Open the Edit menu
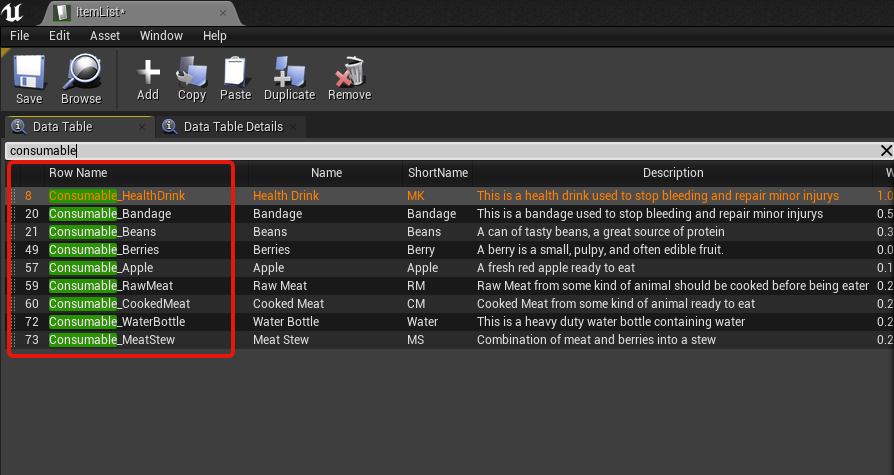This screenshot has width=894, height=475. [59, 36]
